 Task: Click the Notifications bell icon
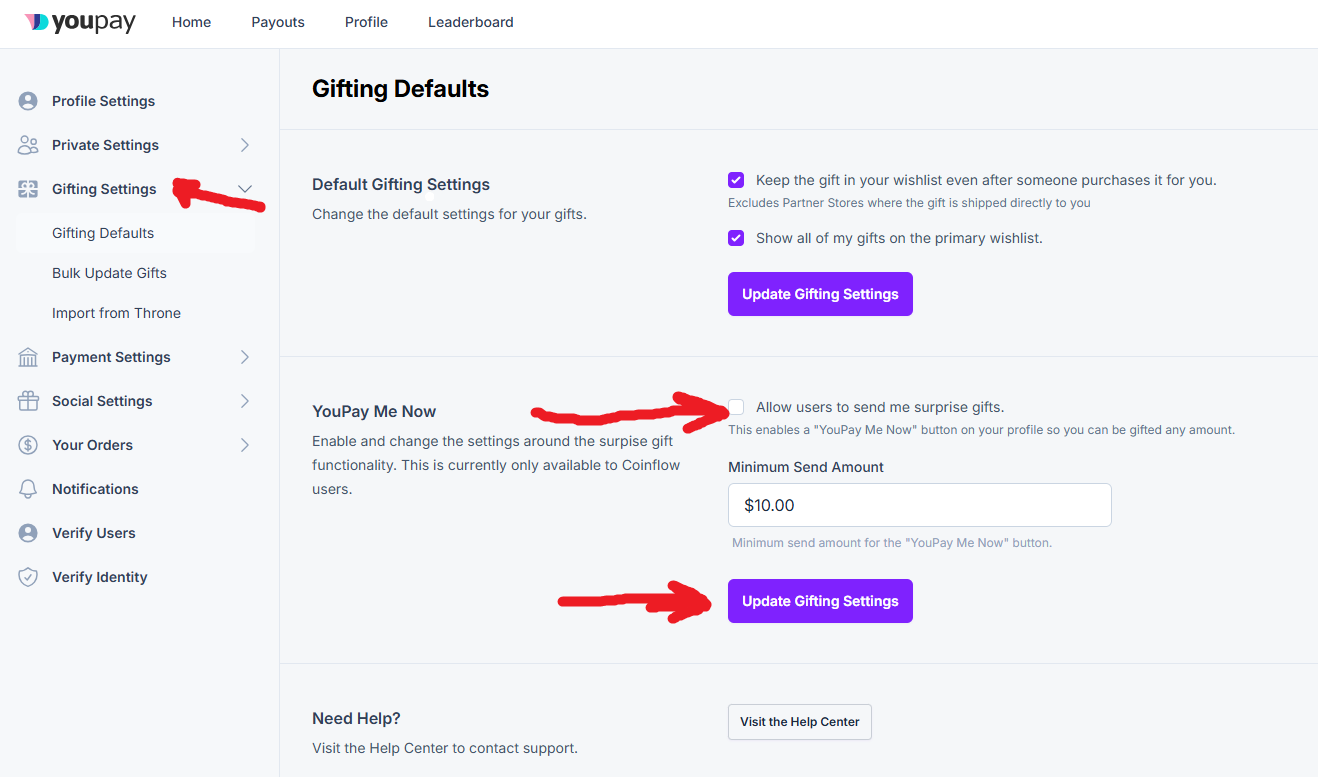pyautogui.click(x=28, y=489)
